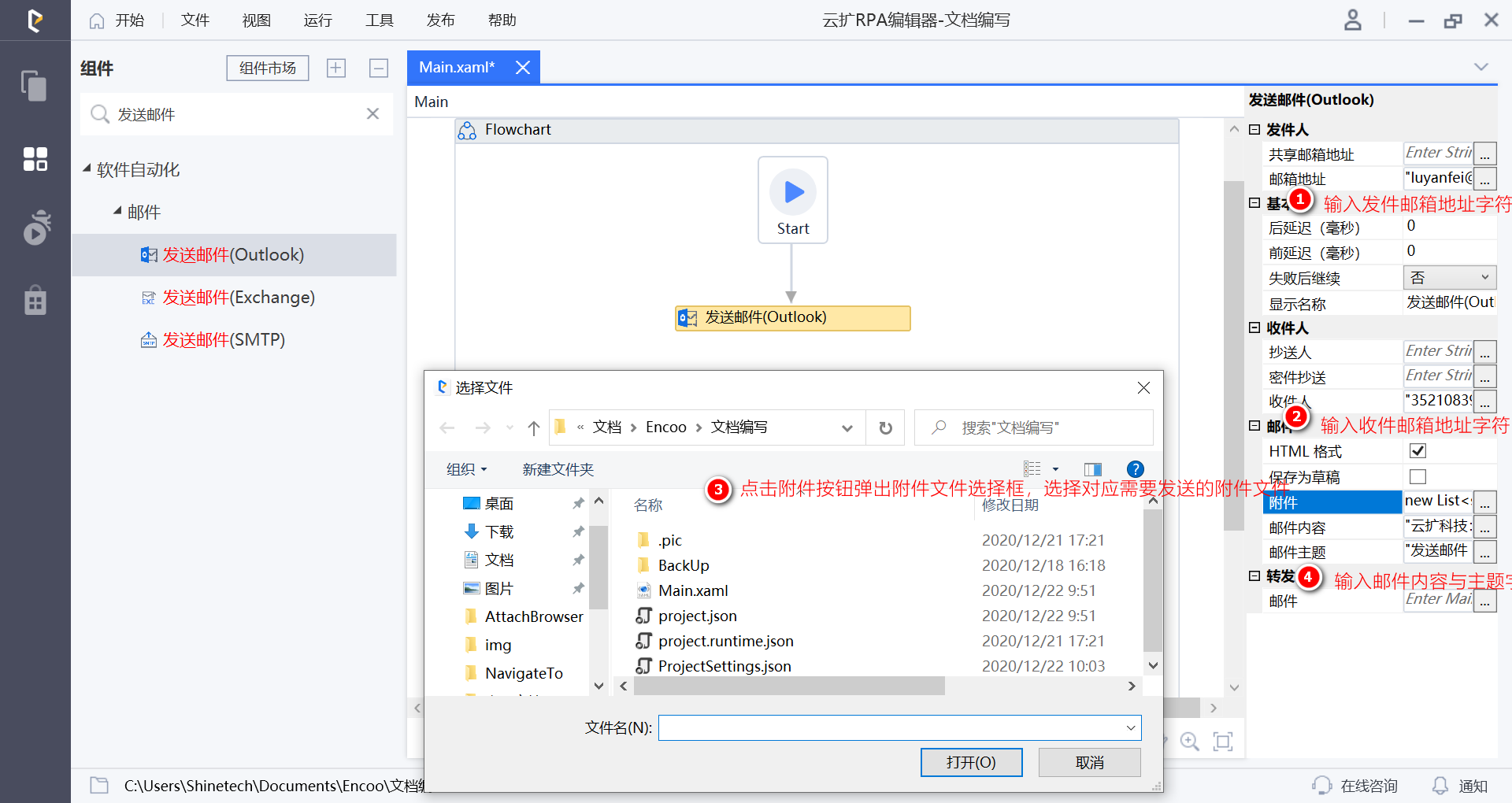Image resolution: width=1512 pixels, height=803 pixels.
Task: Click the canvas vertical scrollbar
Action: tap(1233, 355)
